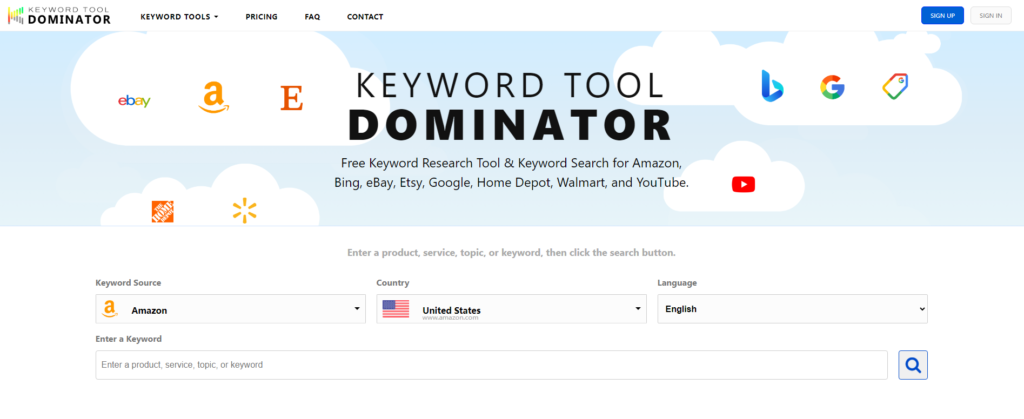Click the 'Enter a Keyword' label
This screenshot has height=419, width=1024.
[129, 339]
